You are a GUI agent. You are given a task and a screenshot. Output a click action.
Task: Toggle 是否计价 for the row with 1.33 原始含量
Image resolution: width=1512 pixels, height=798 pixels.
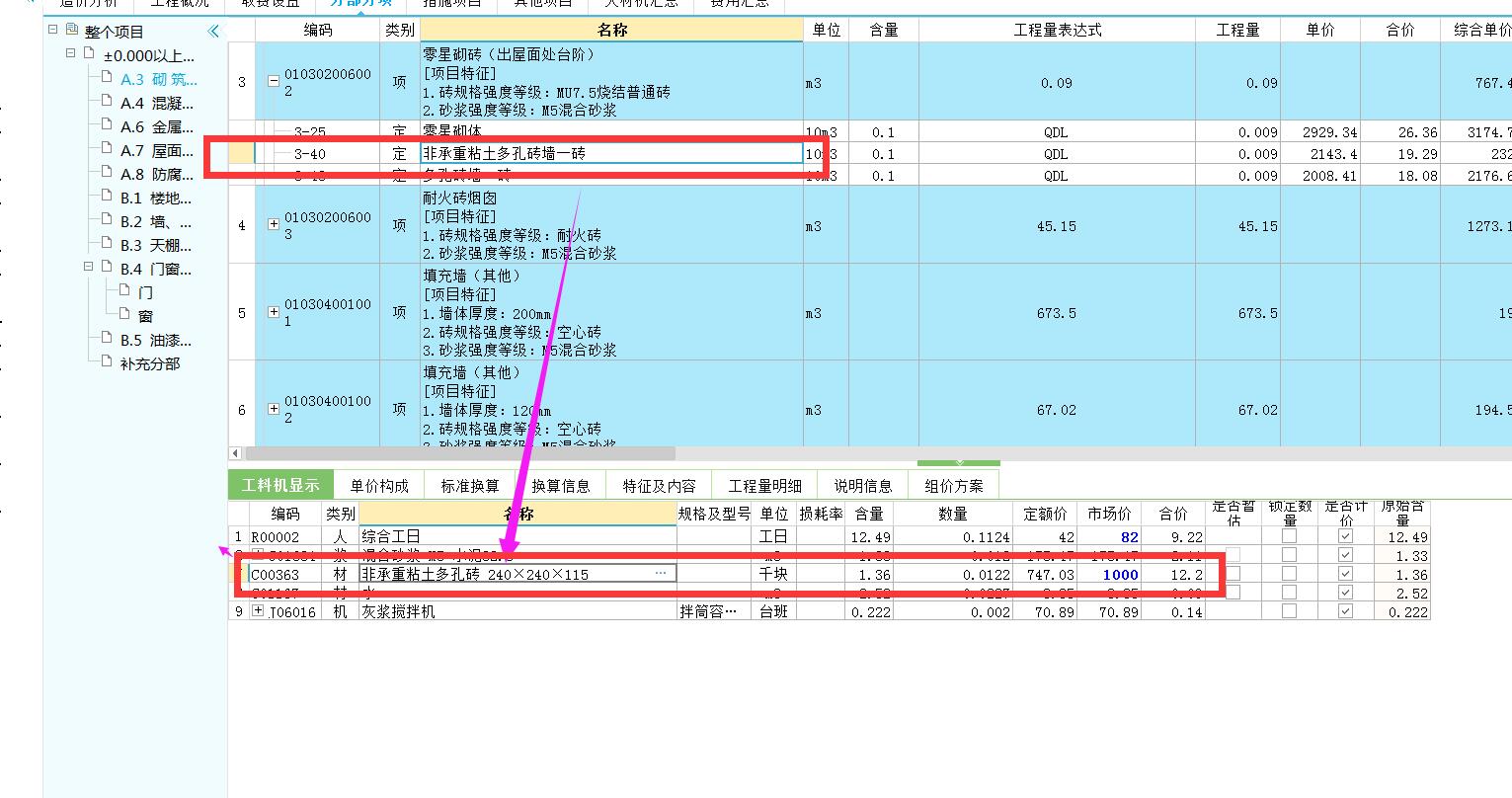[x=1345, y=555]
